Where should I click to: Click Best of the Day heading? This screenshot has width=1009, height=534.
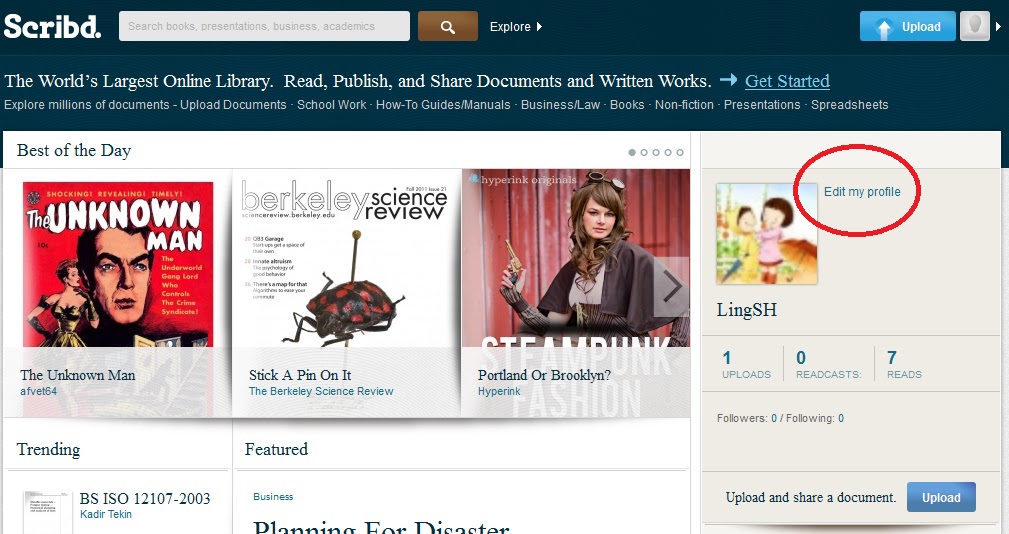(74, 151)
